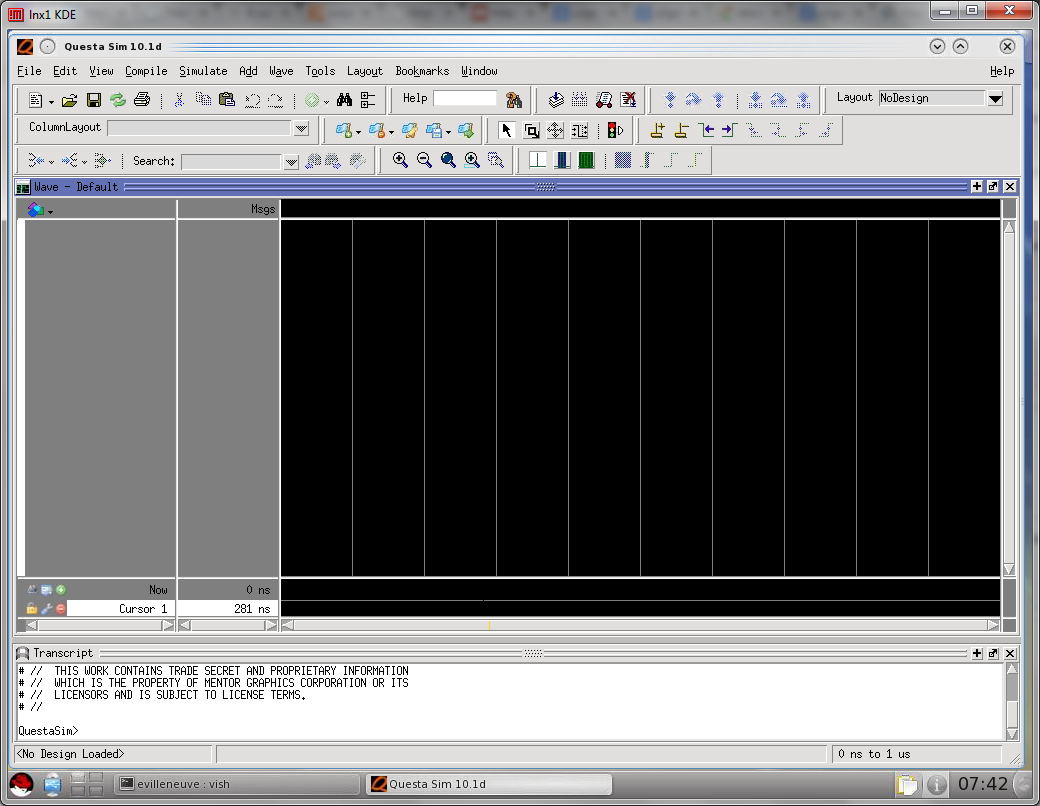Image resolution: width=1040 pixels, height=806 pixels.
Task: Click the Open folder icon
Action: coord(70,100)
